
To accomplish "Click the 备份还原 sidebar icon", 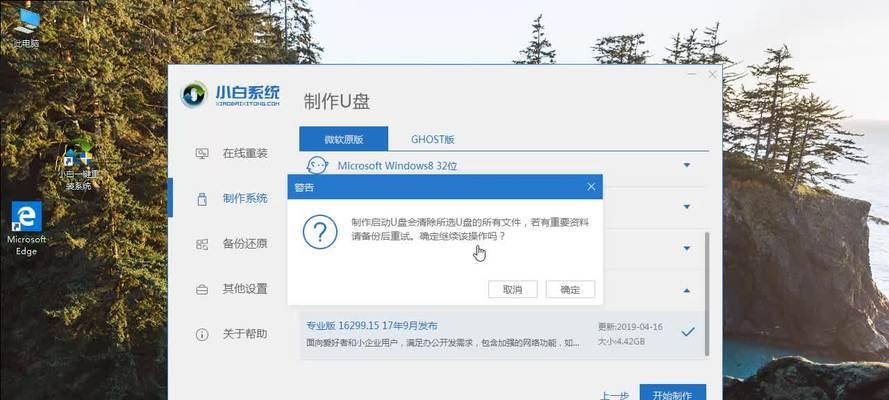I will tap(202, 244).
